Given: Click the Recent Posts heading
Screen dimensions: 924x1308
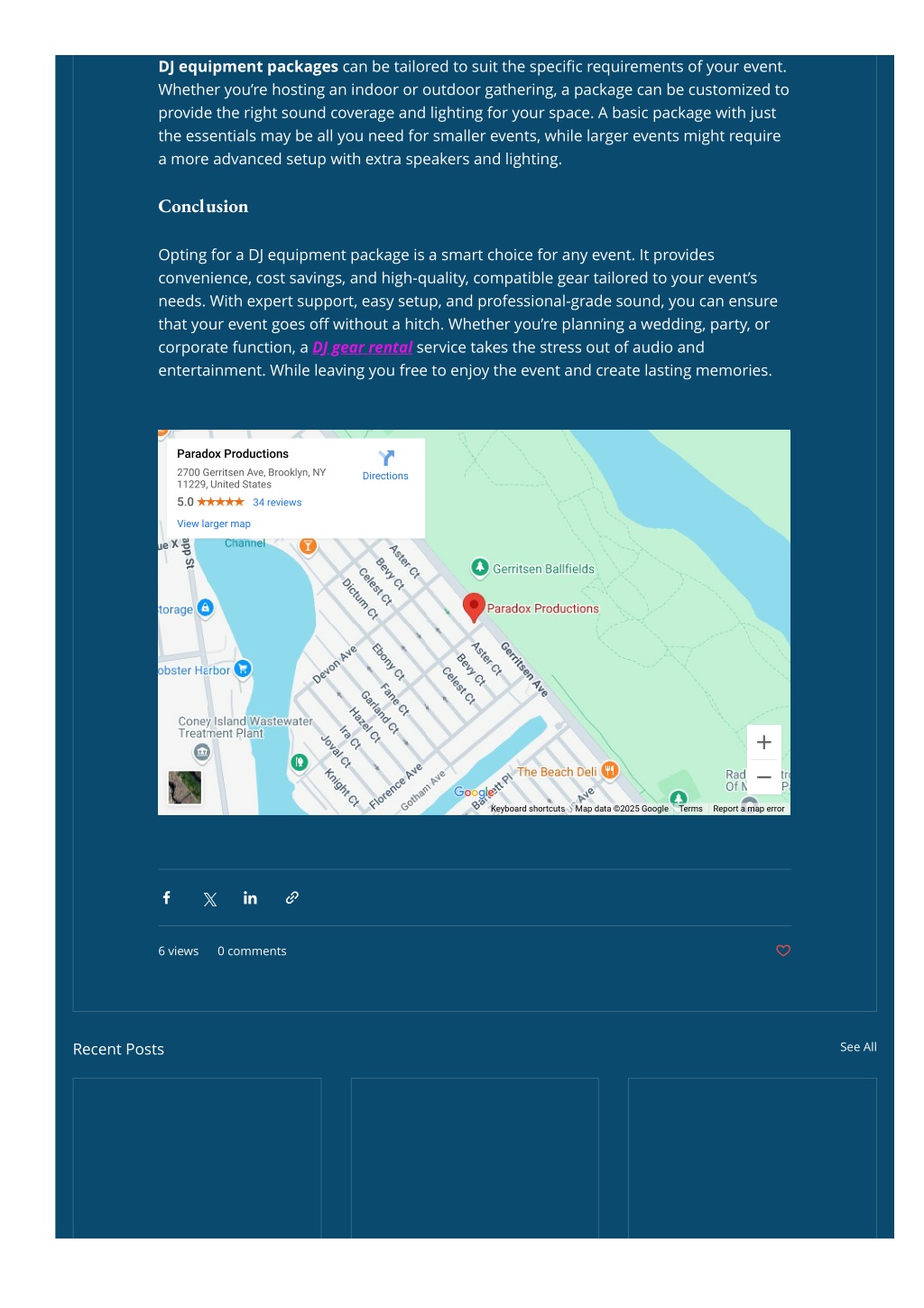Looking at the screenshot, I should 118,1049.
